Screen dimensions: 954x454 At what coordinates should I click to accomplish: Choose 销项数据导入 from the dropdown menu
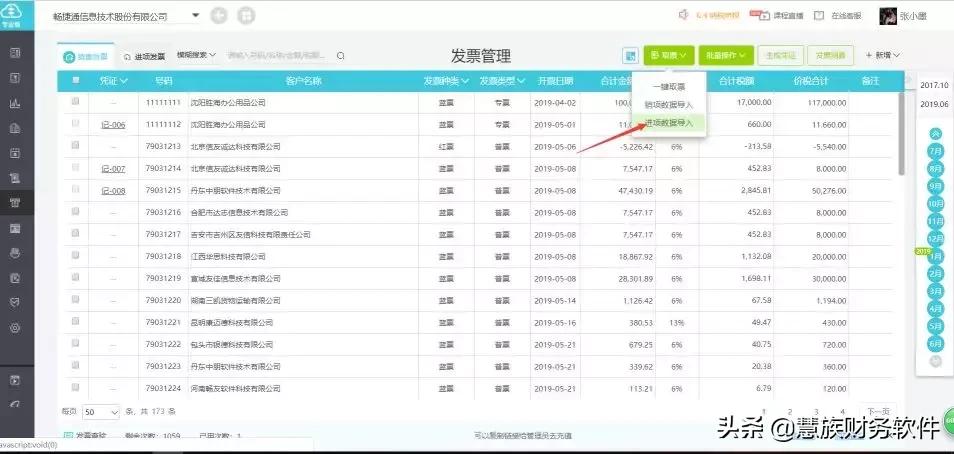point(669,105)
